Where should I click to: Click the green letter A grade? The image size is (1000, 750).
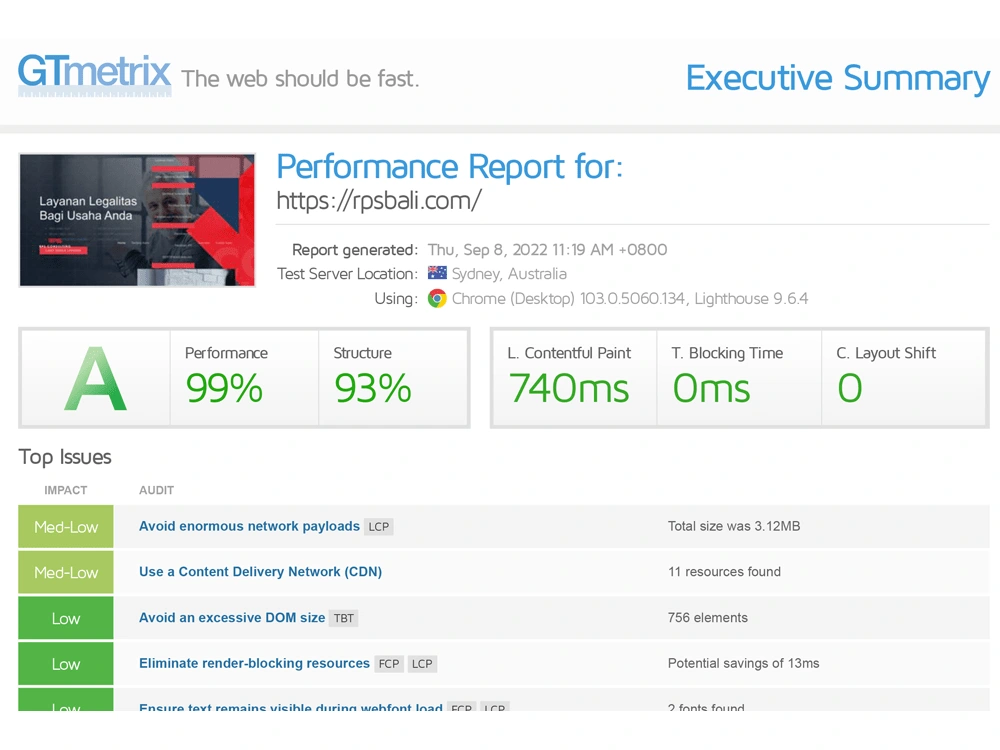(x=93, y=378)
